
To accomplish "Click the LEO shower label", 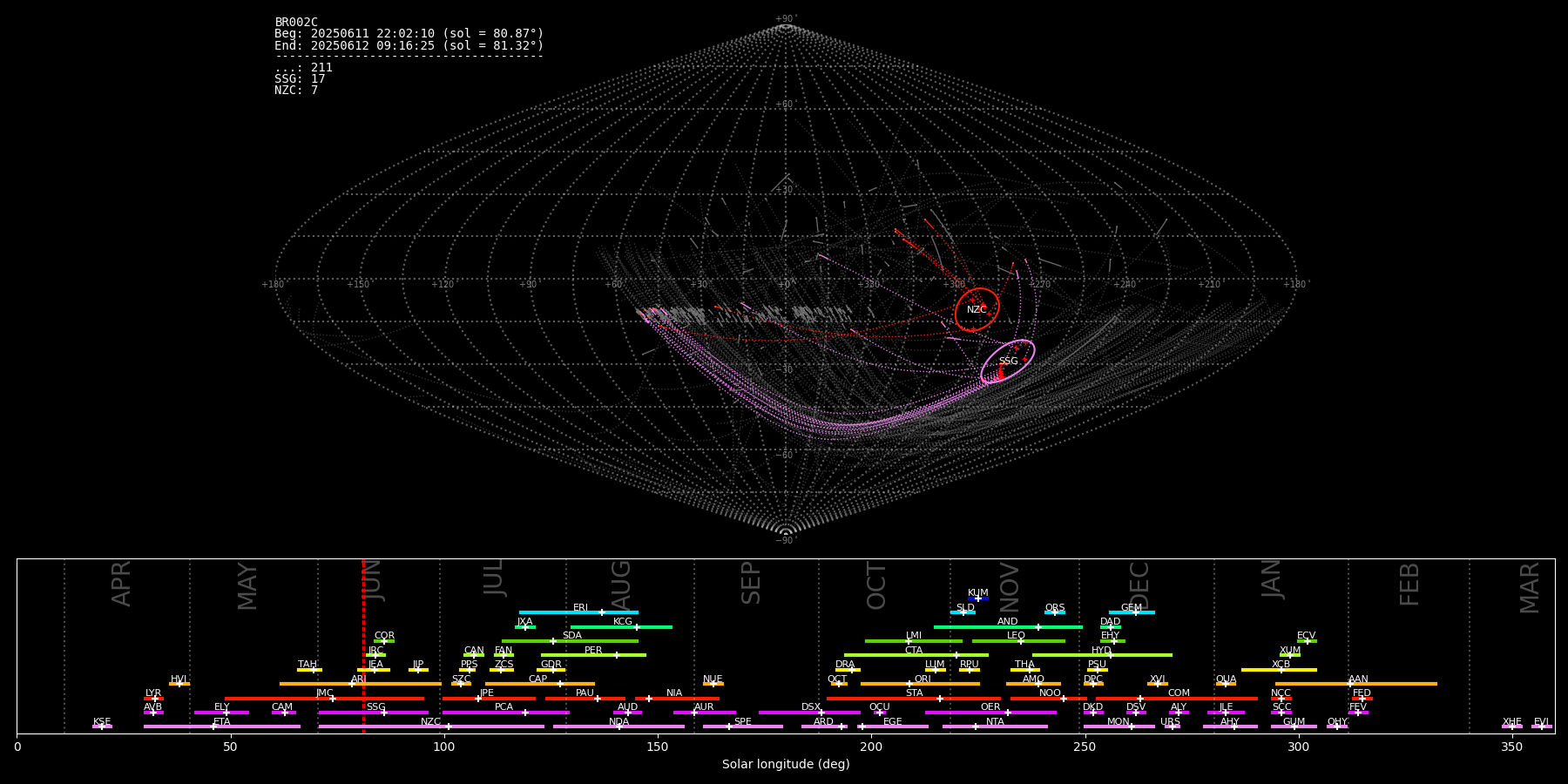I will [x=1017, y=636].
